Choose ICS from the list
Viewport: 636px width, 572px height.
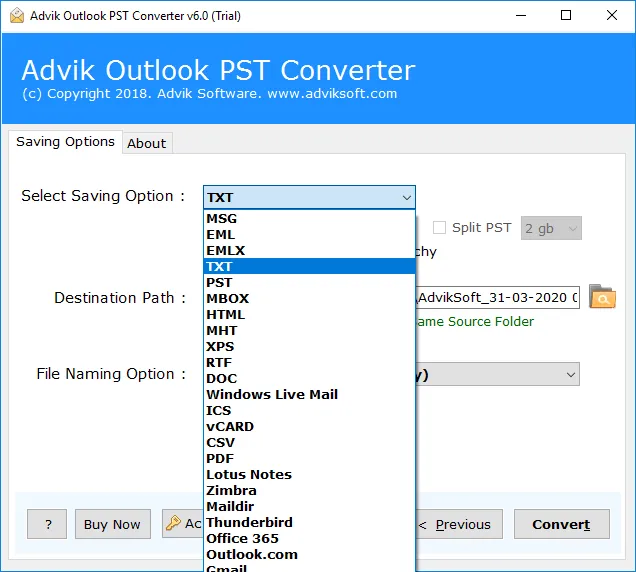pos(309,411)
